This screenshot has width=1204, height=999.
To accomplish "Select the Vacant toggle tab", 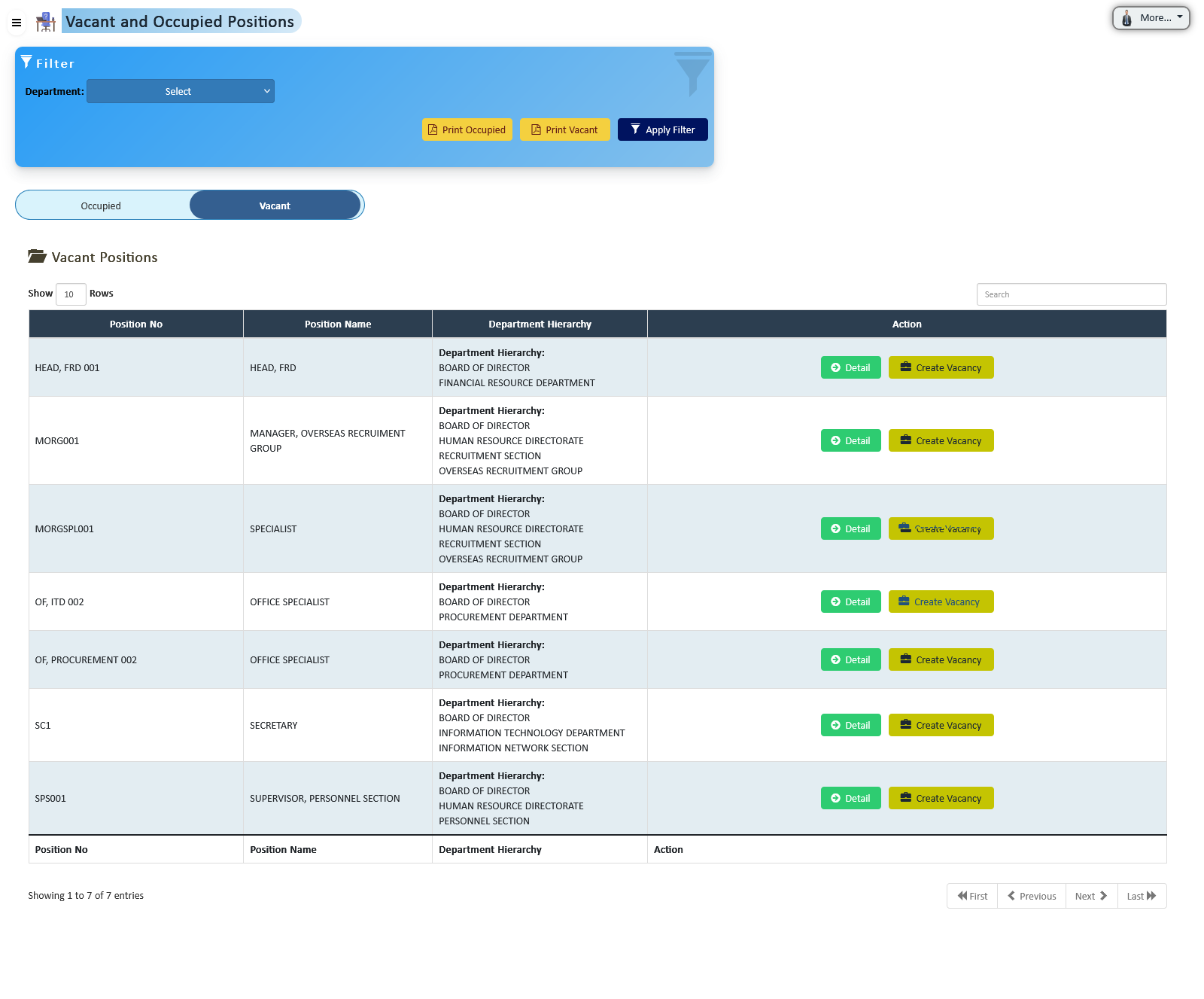I will 275,206.
